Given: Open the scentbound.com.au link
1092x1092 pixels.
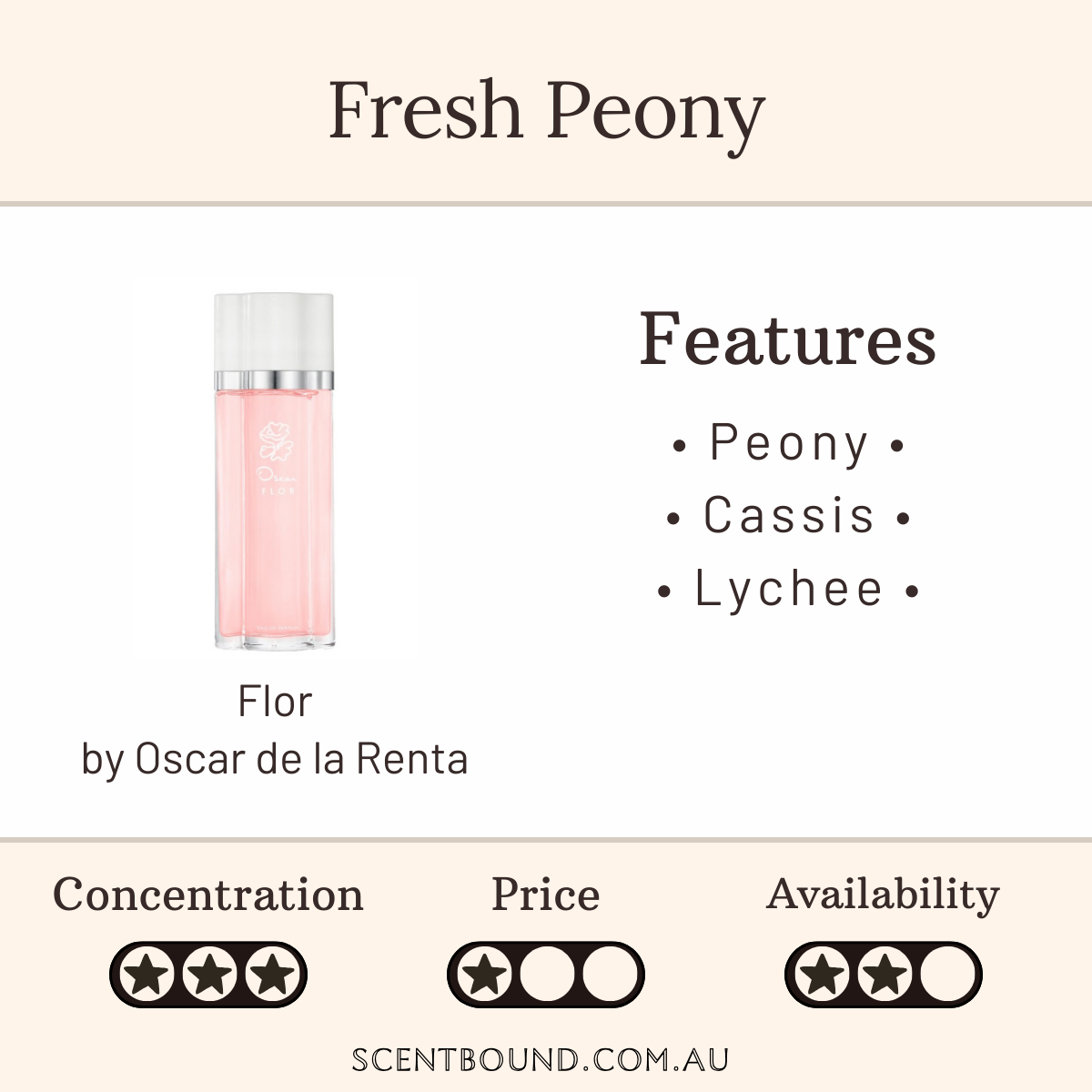Looking at the screenshot, I should click(x=541, y=1060).
